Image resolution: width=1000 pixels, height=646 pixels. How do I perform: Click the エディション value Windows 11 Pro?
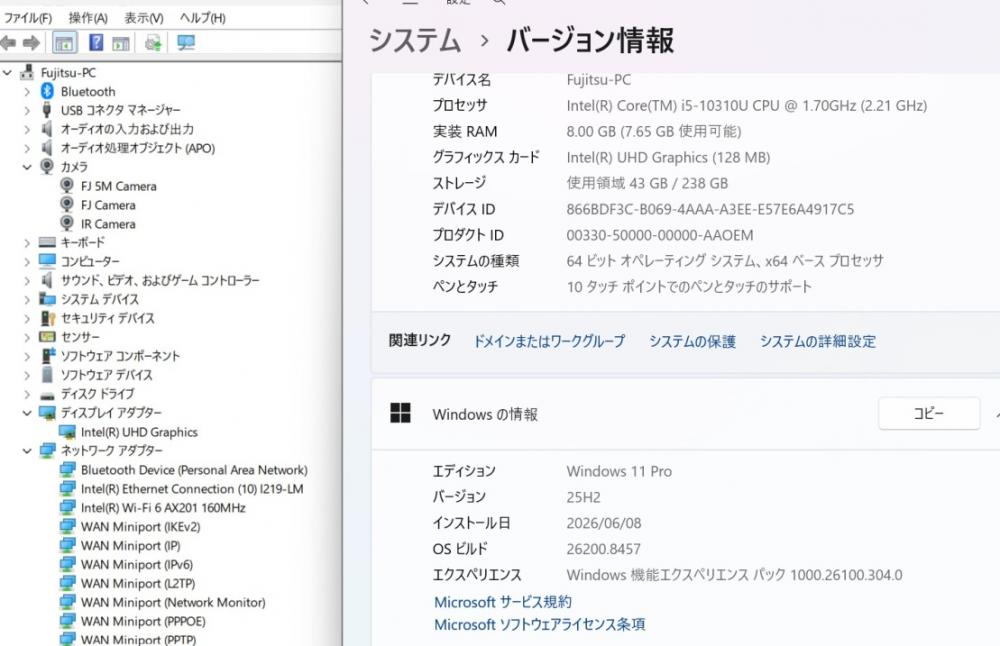pos(619,471)
